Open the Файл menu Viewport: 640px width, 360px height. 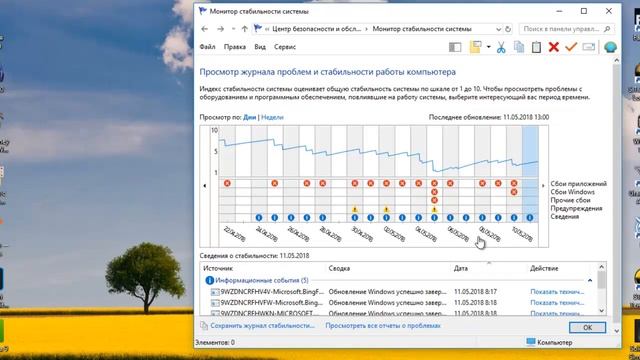tap(207, 47)
